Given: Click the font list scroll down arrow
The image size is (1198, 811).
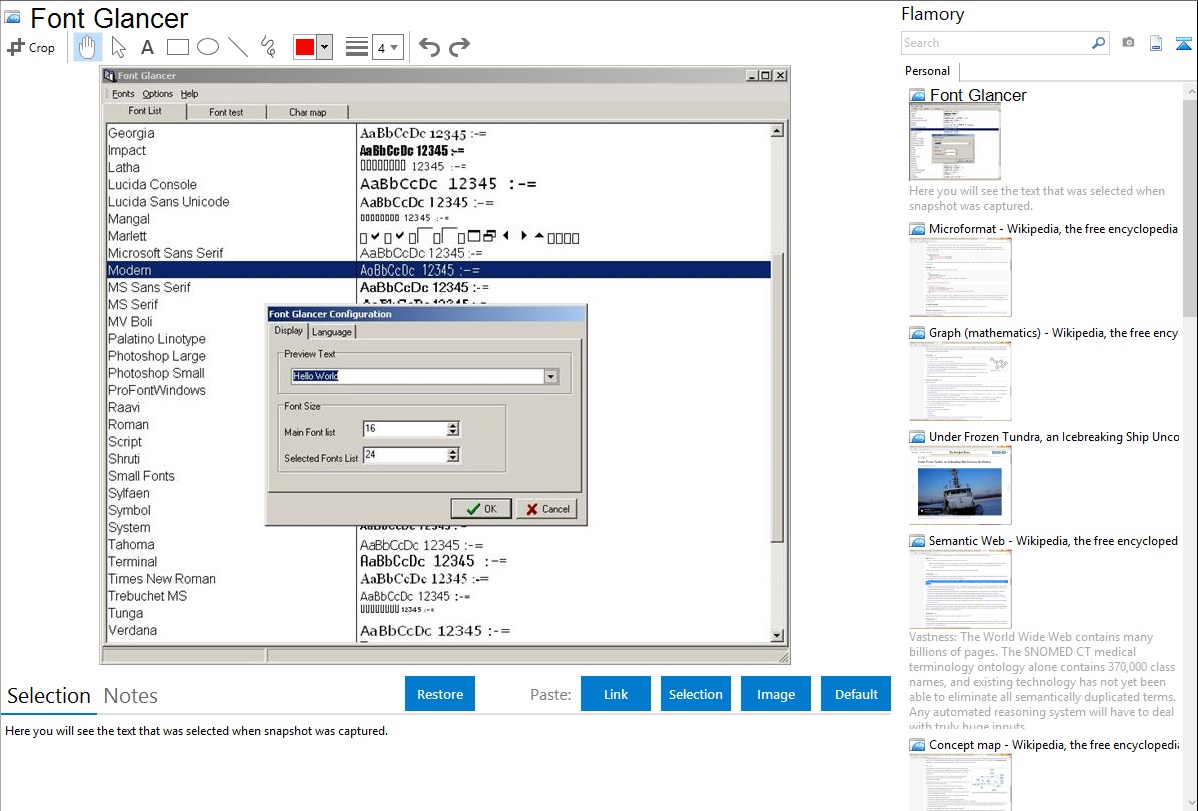Looking at the screenshot, I should point(777,635).
